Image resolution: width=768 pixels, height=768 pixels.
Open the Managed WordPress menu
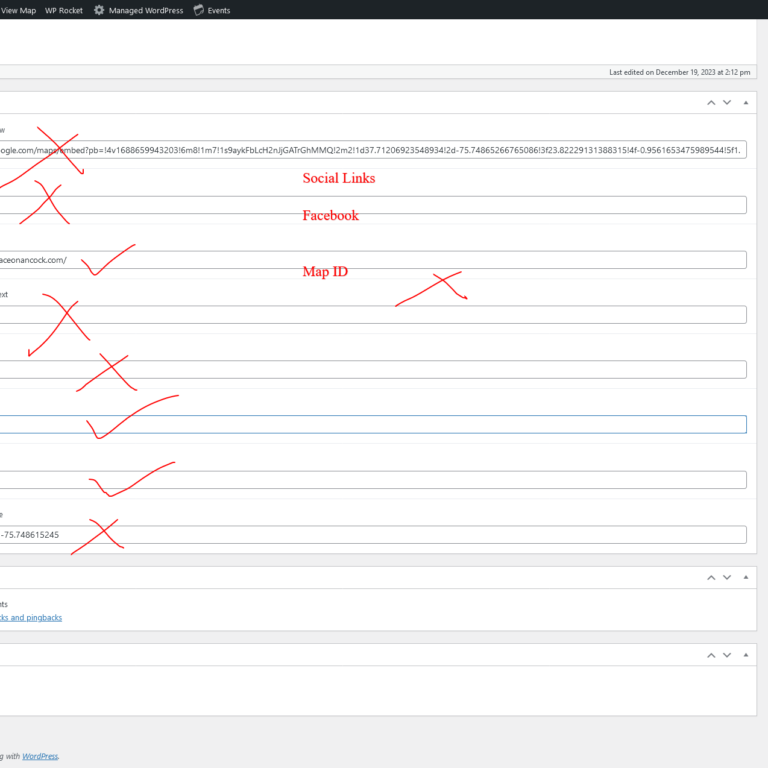tap(146, 10)
